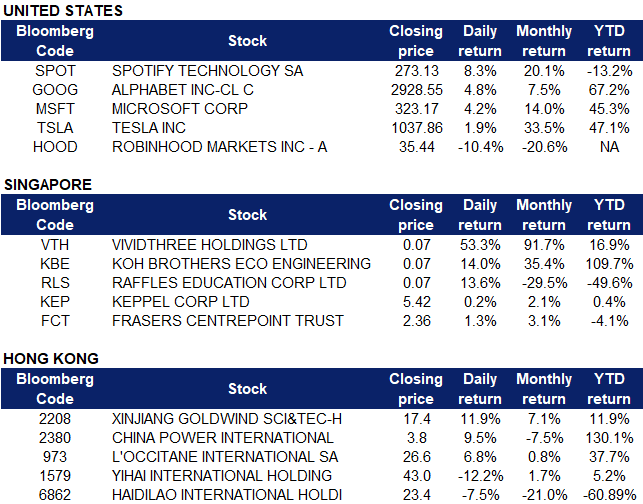
Task: Click YIHAI INTERNATIONAL daily return -12.2%
Action: click(480, 476)
